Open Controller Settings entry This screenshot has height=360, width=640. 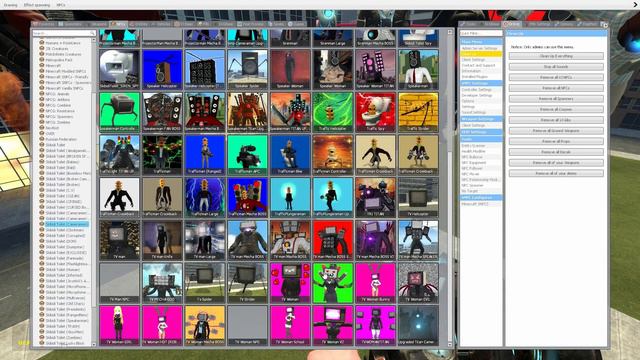tap(476, 89)
